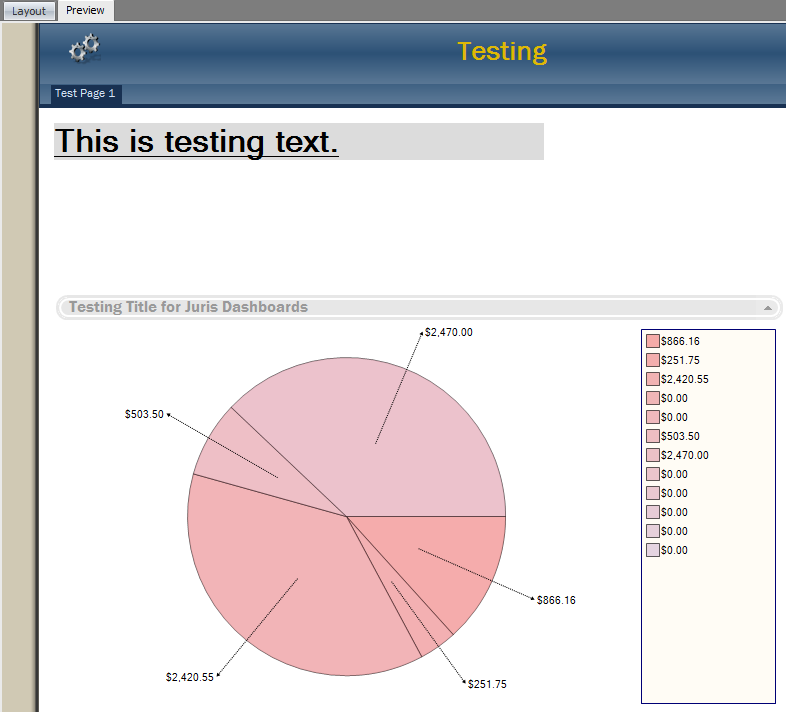This screenshot has height=712, width=786.
Task: Pick the $251.75 legend color swatch
Action: point(653,361)
